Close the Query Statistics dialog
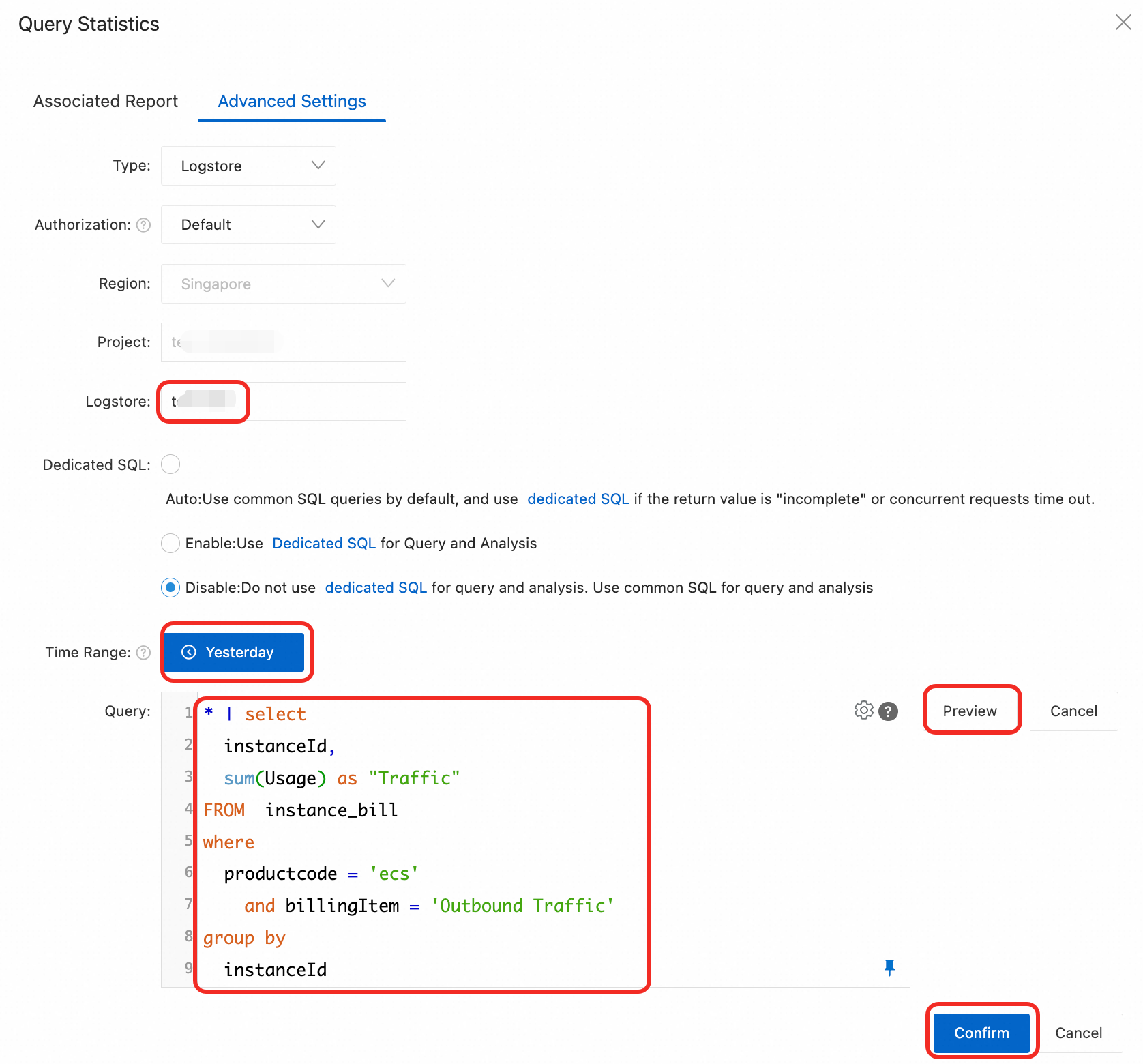 click(1123, 23)
